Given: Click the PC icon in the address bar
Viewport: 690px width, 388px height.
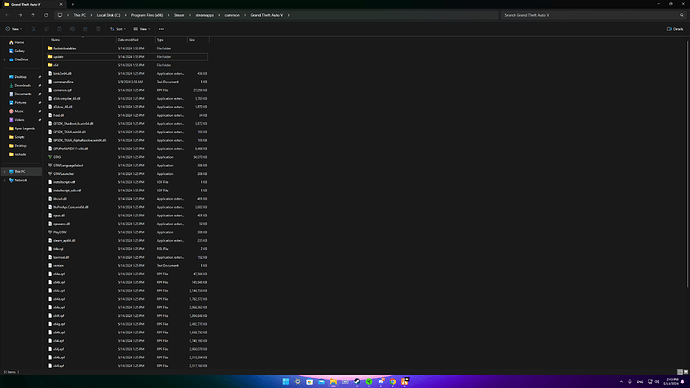Looking at the screenshot, I should (60, 15).
